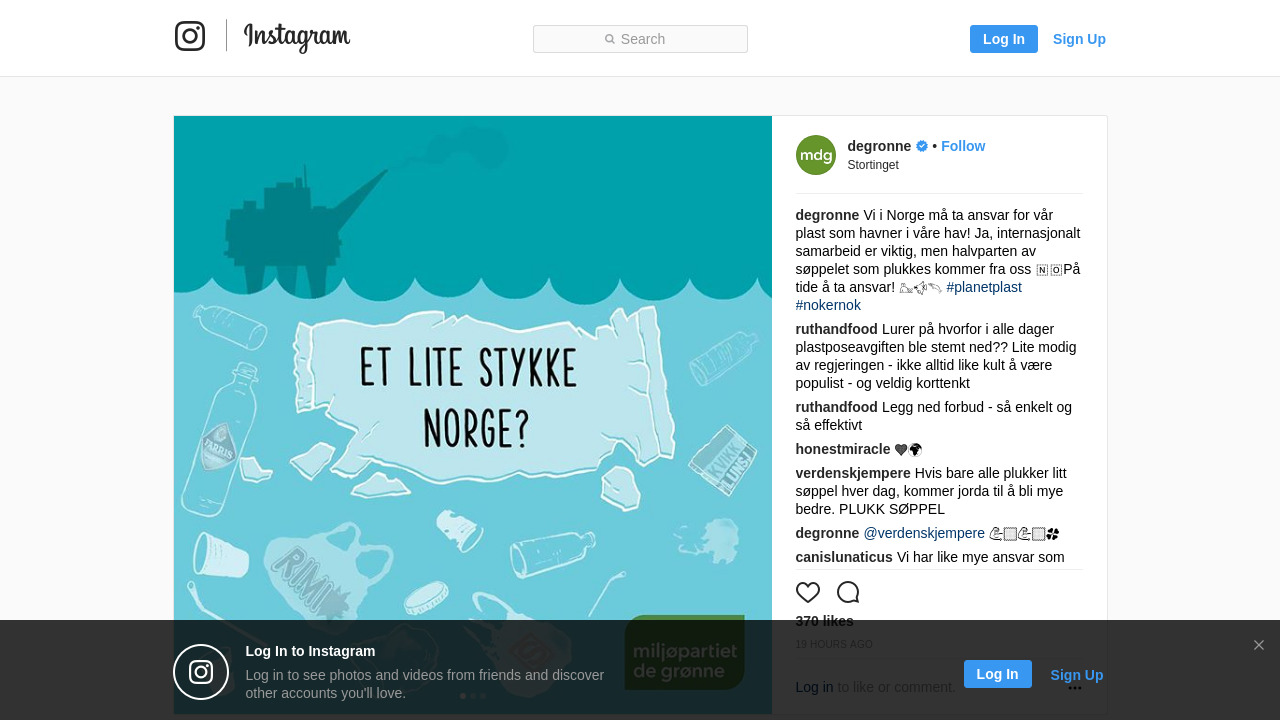The image size is (1280, 720).
Task: Open the #planetplast hashtag
Action: tap(984, 287)
